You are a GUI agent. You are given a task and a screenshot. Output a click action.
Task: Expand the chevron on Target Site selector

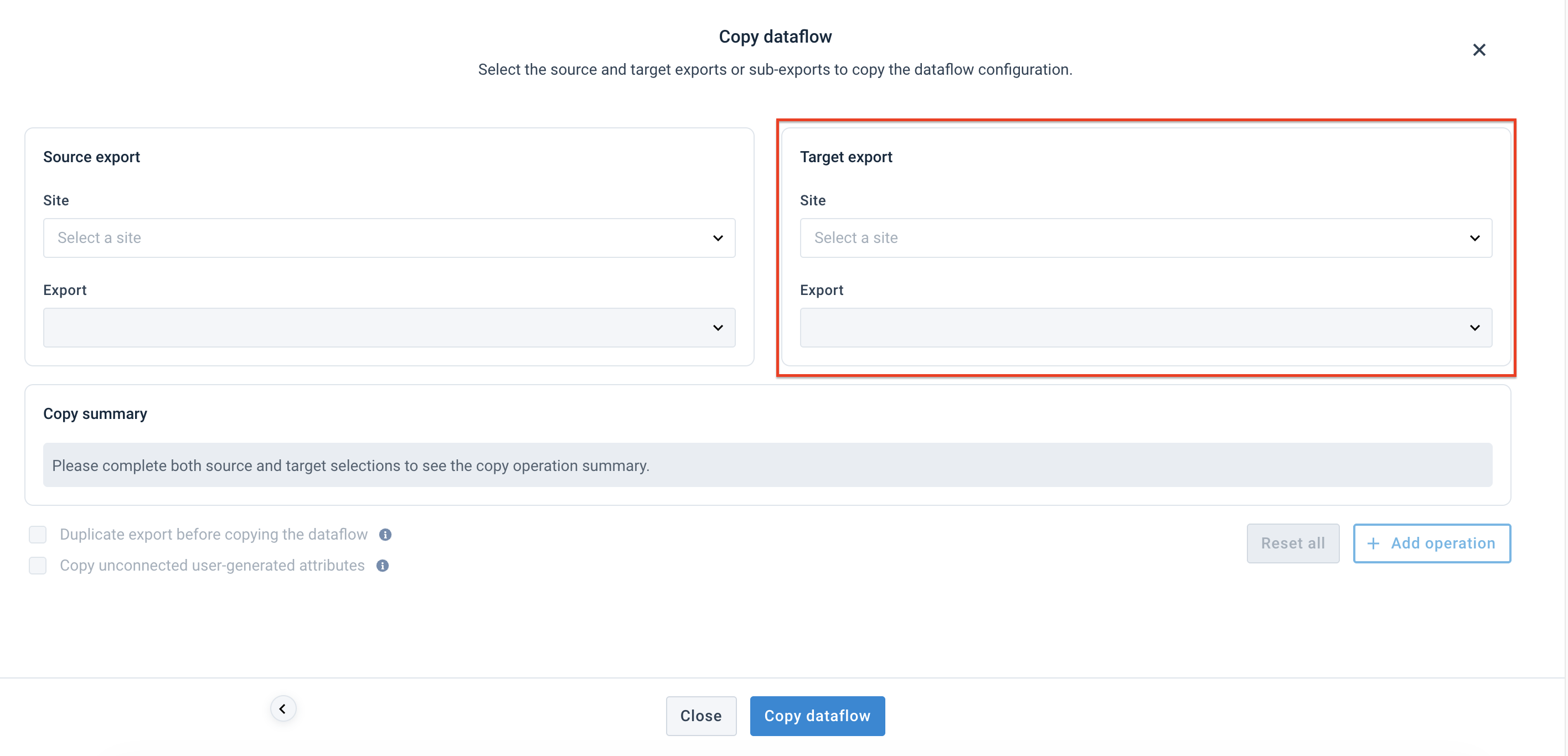pyautogui.click(x=1475, y=238)
